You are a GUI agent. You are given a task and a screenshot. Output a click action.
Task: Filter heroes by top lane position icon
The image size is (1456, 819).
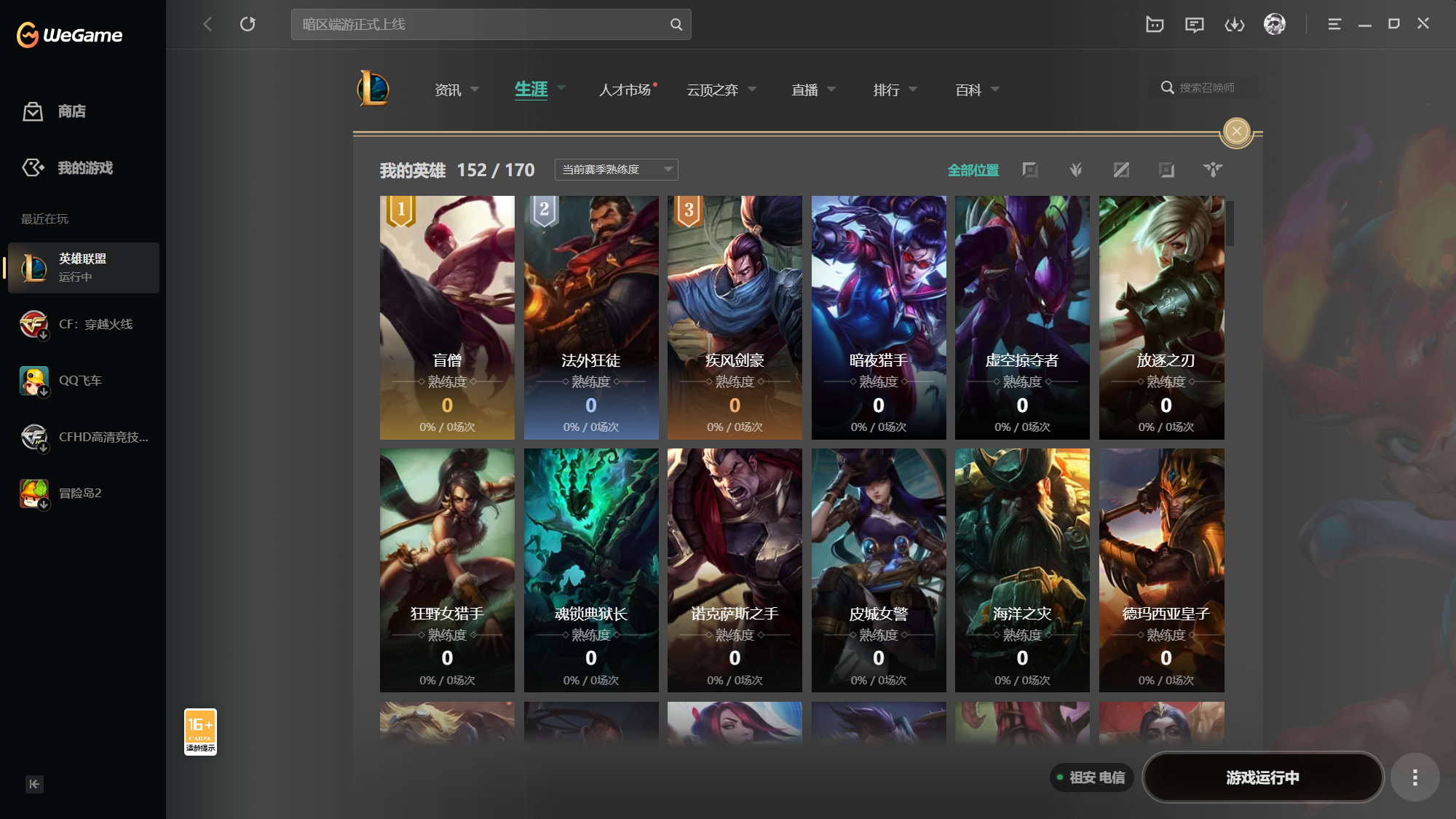(1030, 170)
